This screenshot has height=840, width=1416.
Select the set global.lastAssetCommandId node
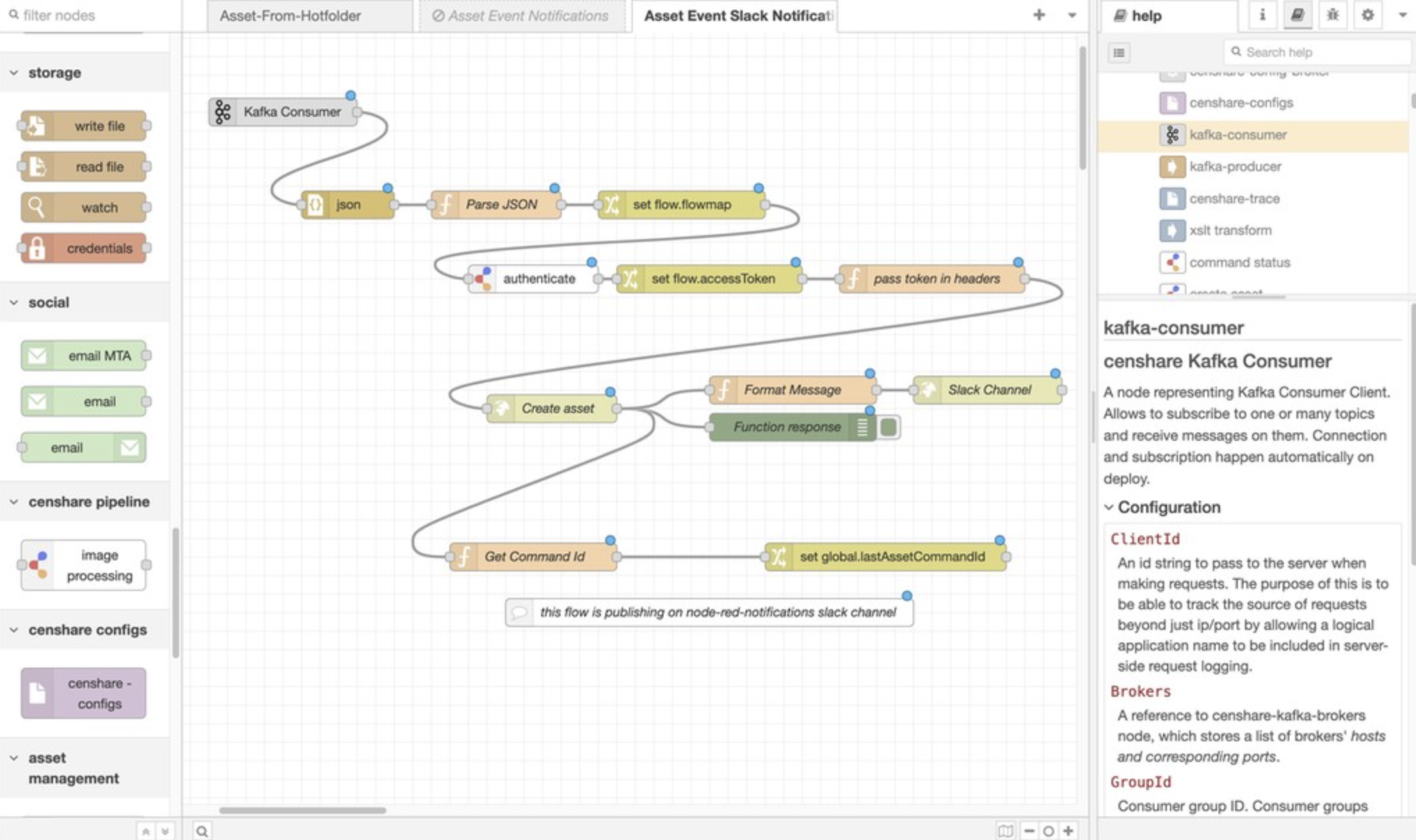pyautogui.click(x=885, y=557)
